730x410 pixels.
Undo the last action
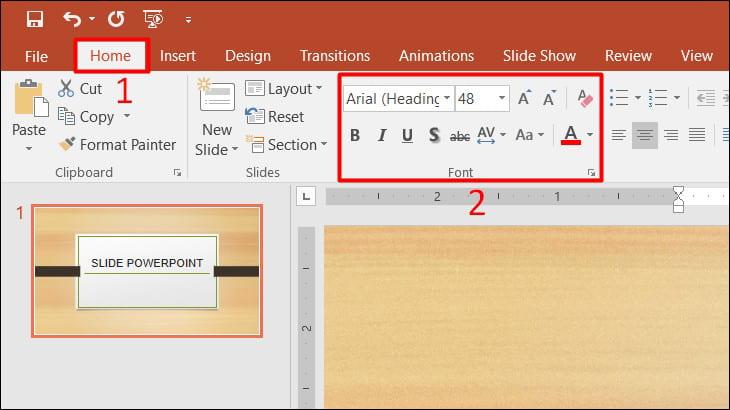point(72,20)
